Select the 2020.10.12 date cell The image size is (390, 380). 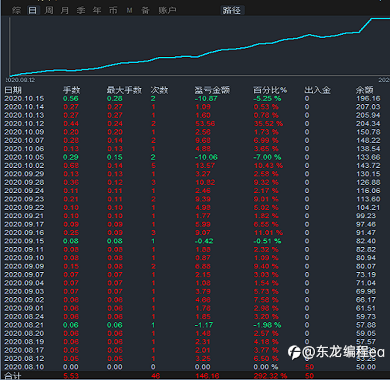[24, 124]
